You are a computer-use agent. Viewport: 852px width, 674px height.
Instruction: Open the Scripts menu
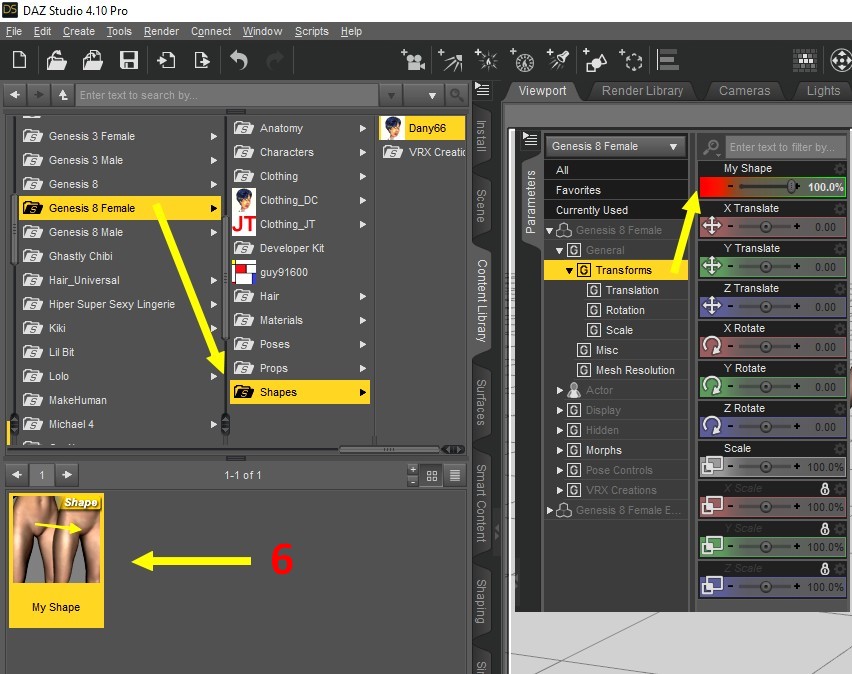[x=311, y=32]
